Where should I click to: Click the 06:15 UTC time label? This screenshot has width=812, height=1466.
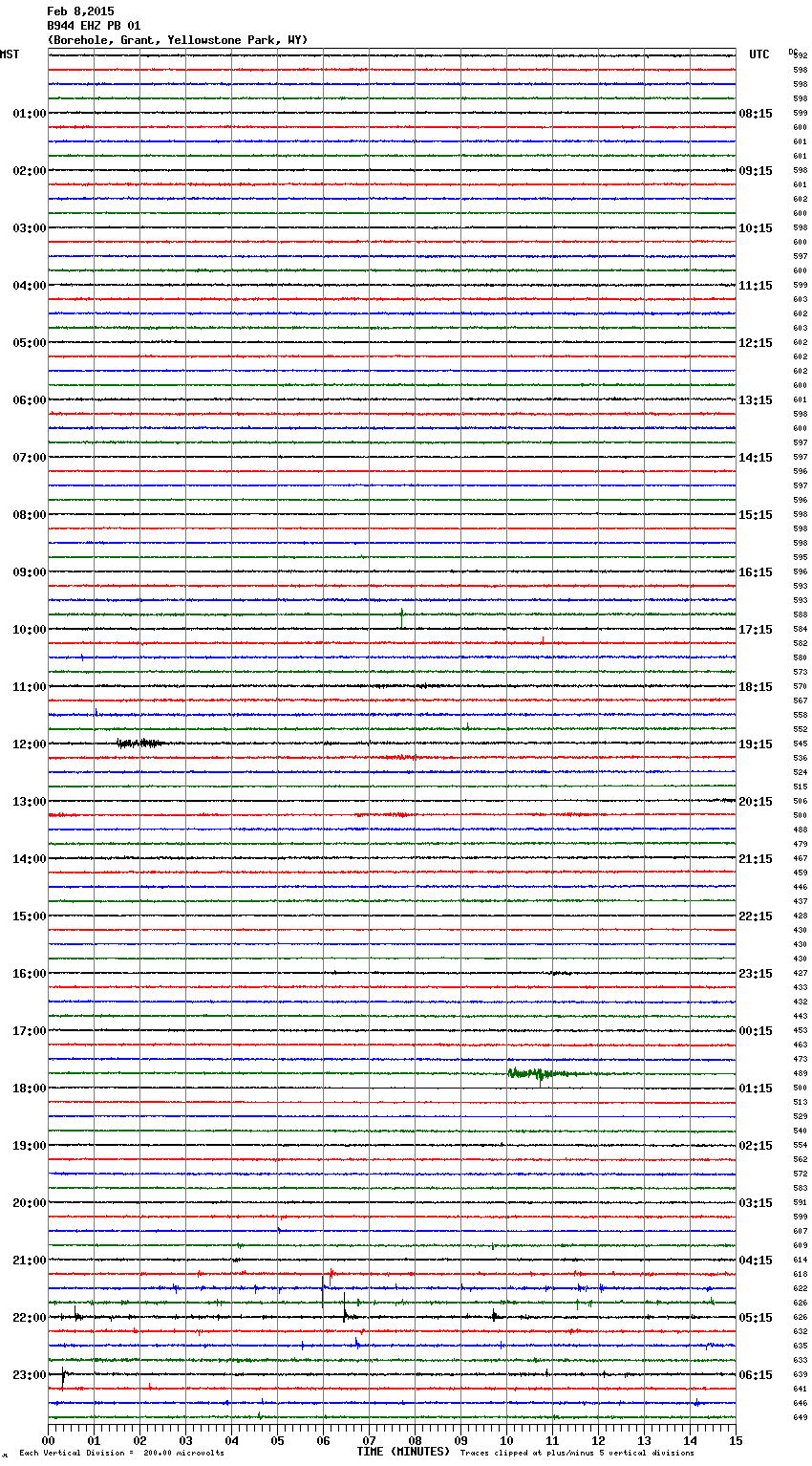coord(756,1375)
